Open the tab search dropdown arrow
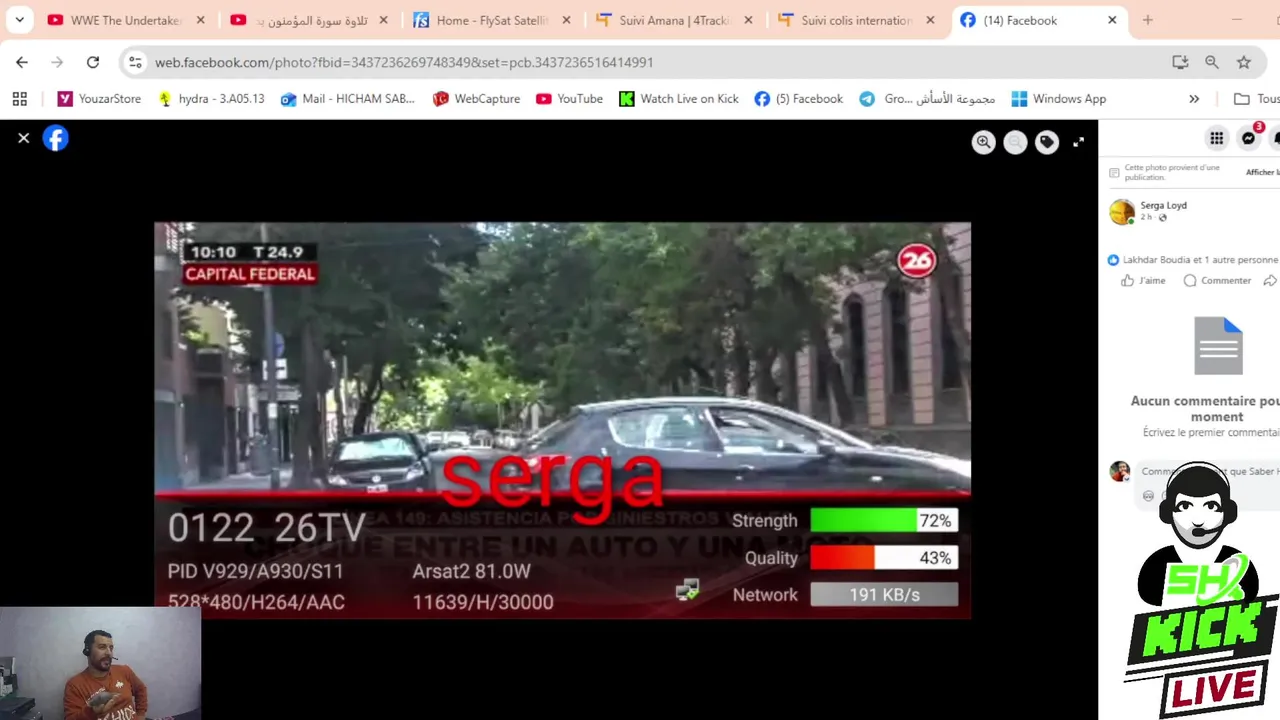This screenshot has height=720, width=1280. (19, 20)
